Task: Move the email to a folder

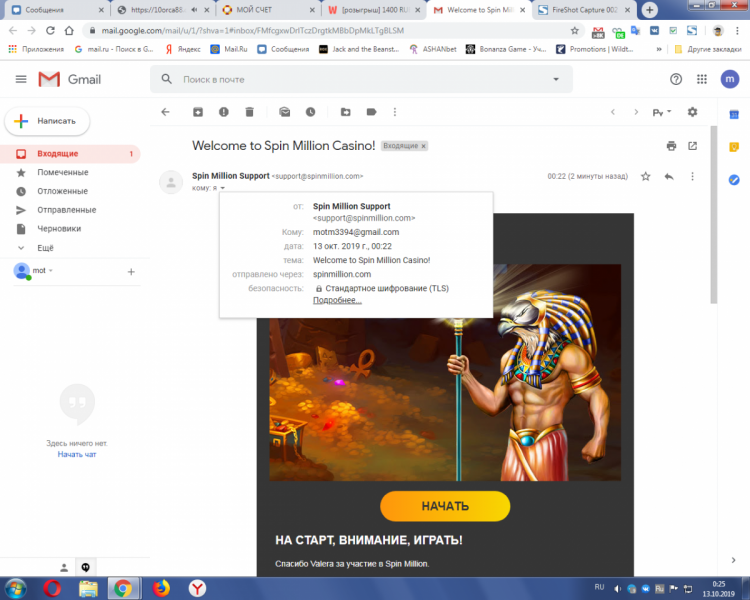Action: click(345, 112)
